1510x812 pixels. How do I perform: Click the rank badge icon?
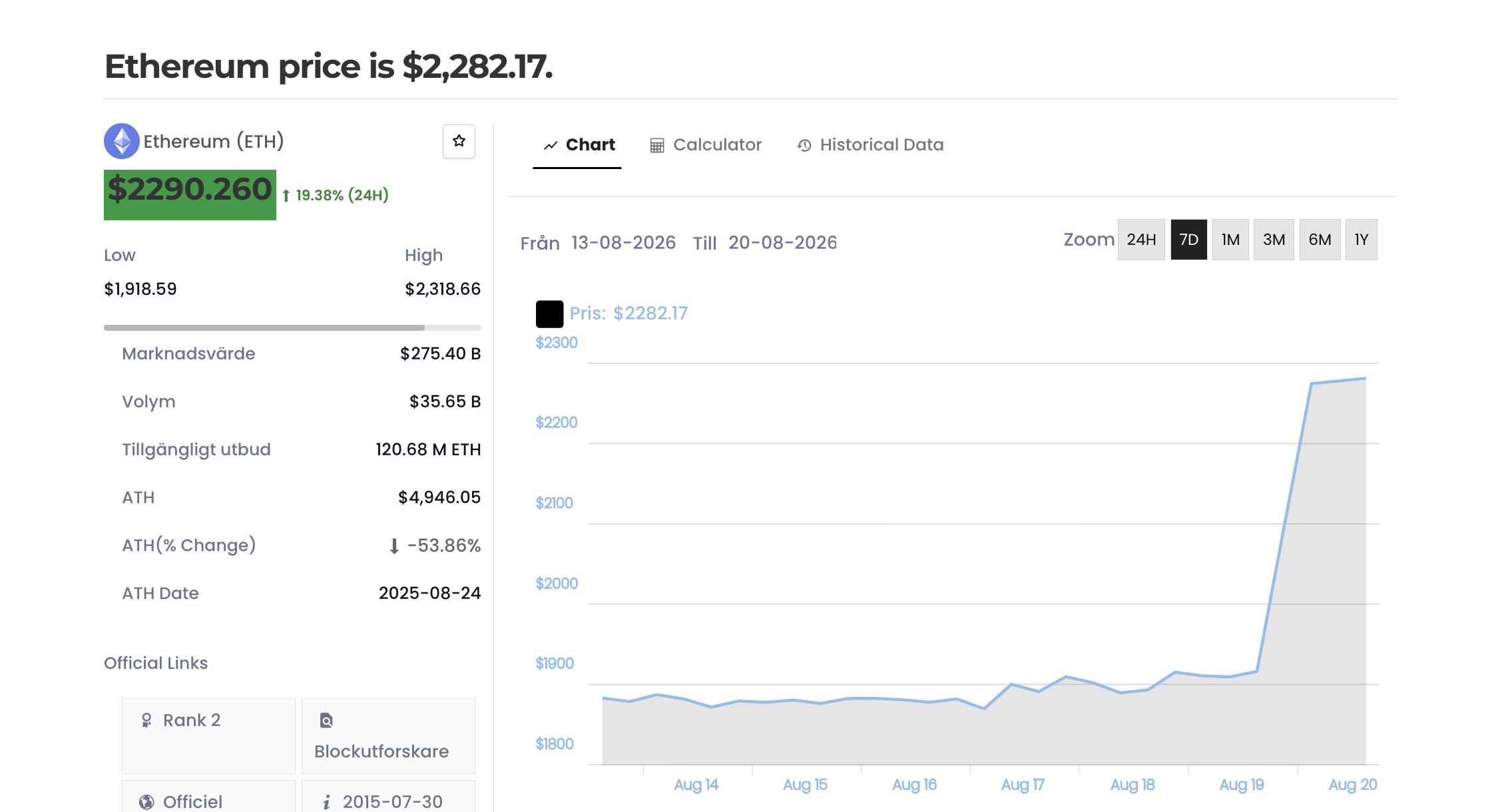coord(146,720)
